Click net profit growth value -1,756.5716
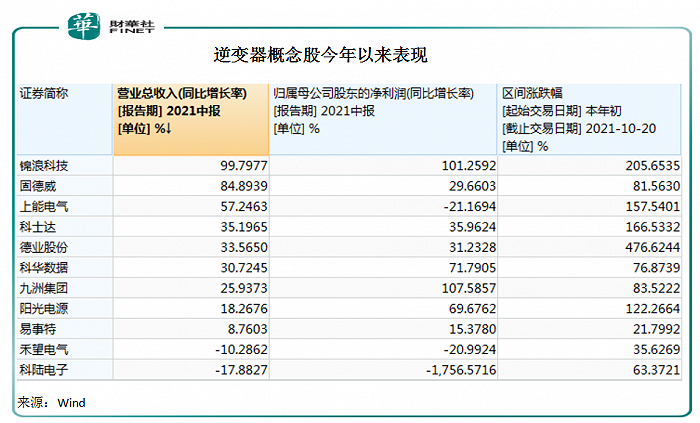 (x=461, y=370)
